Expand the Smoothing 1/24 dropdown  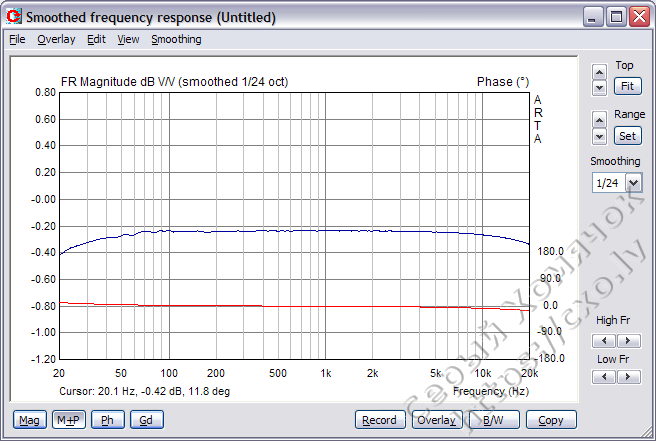(633, 183)
